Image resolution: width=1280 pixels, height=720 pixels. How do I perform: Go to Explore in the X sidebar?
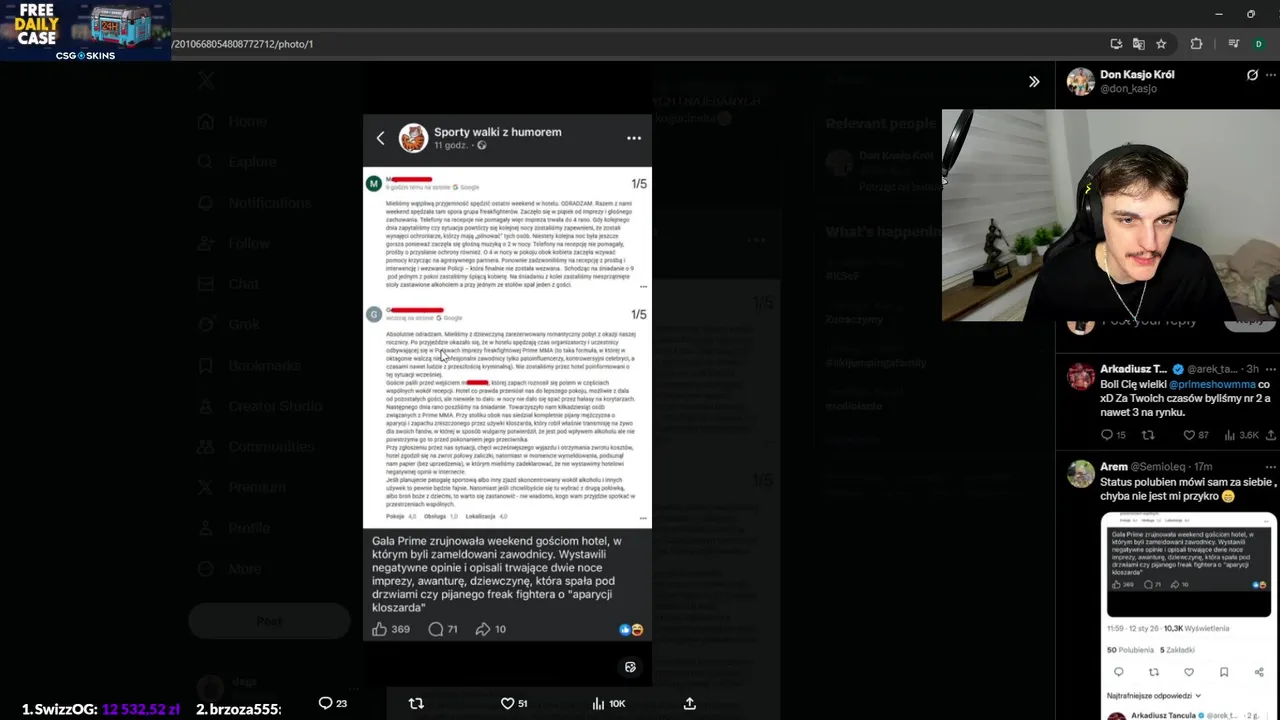[238, 162]
